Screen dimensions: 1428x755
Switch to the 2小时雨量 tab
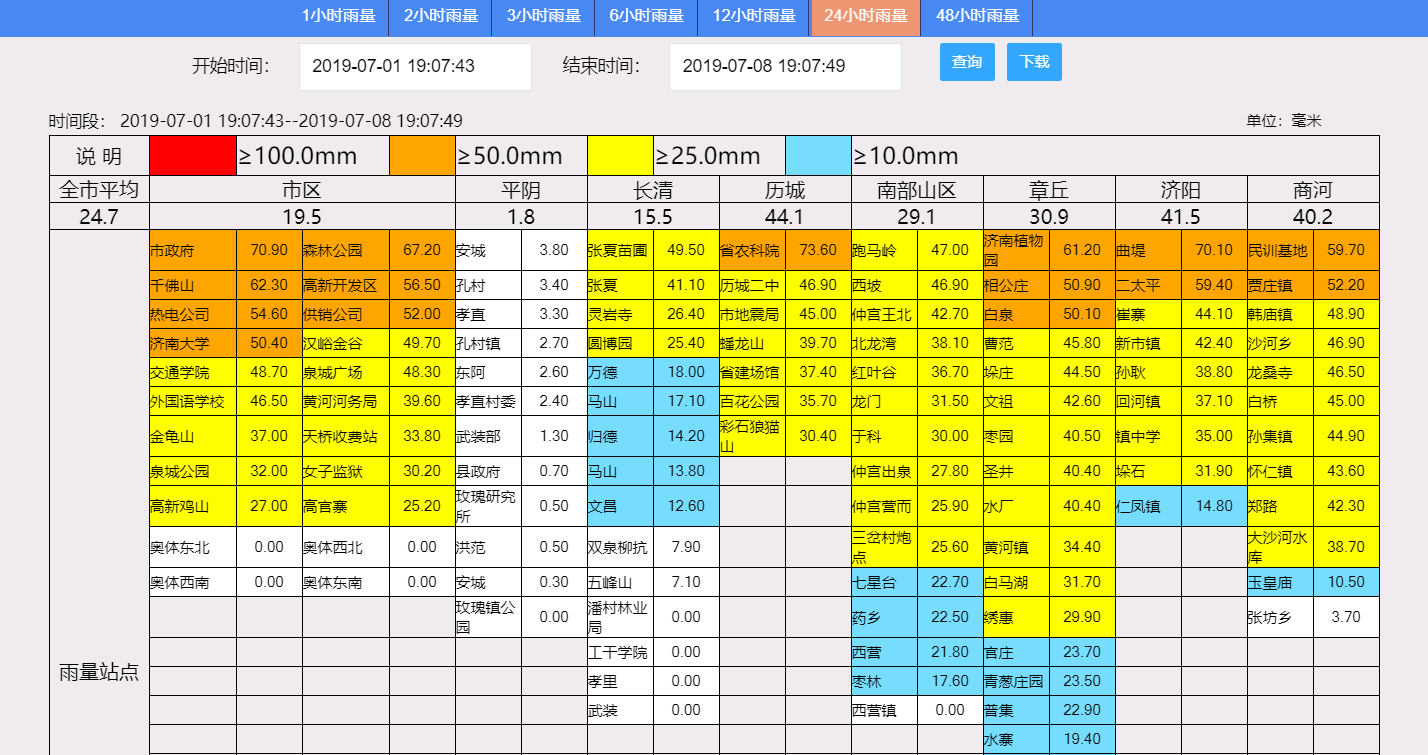tap(438, 17)
